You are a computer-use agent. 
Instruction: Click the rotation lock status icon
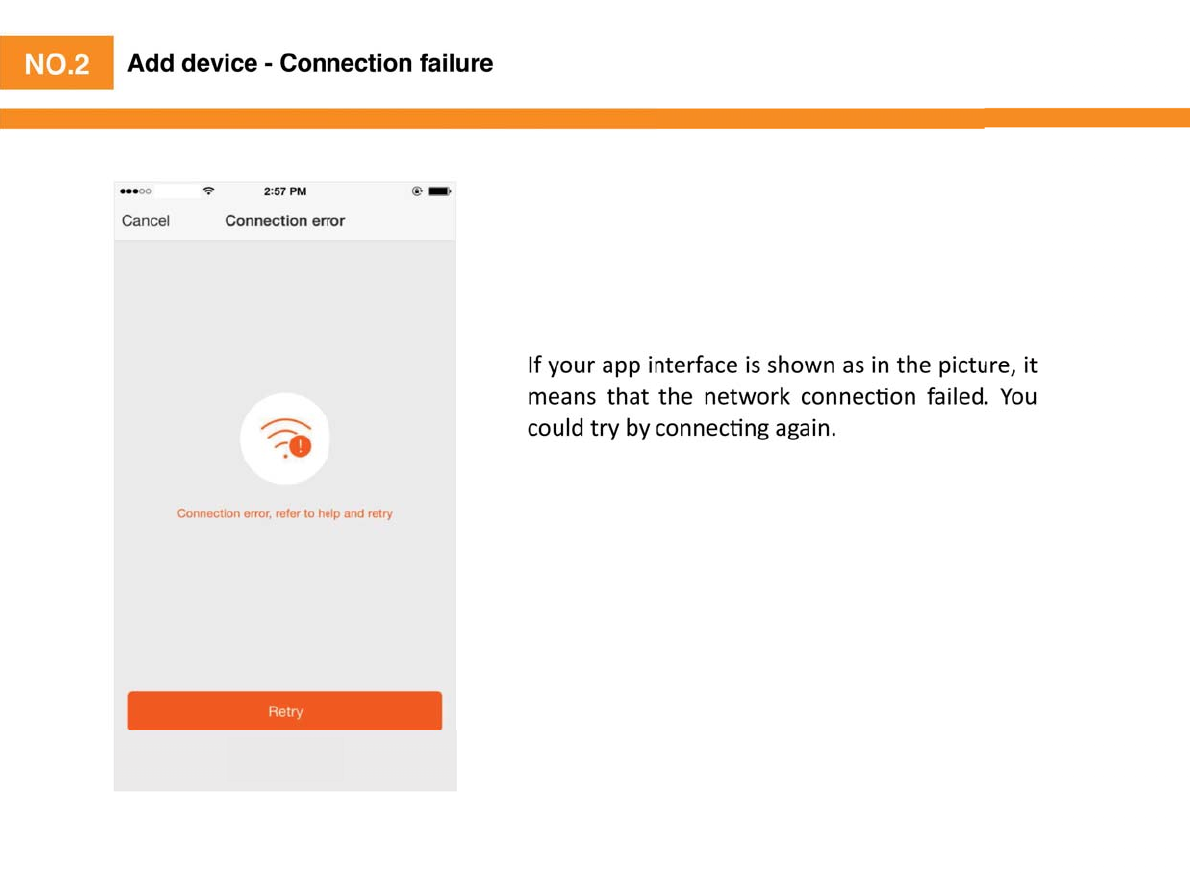pos(417,191)
